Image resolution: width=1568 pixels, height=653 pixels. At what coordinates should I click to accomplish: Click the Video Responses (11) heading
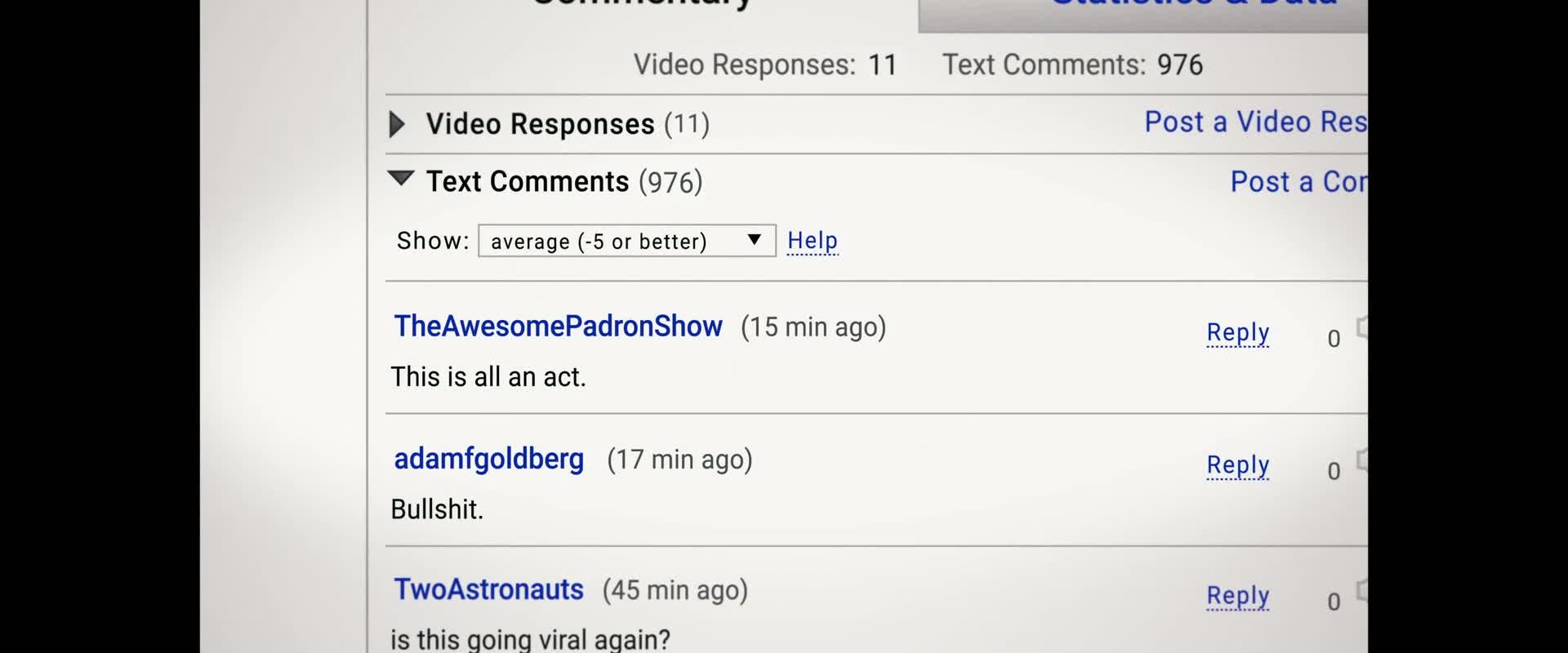(568, 124)
